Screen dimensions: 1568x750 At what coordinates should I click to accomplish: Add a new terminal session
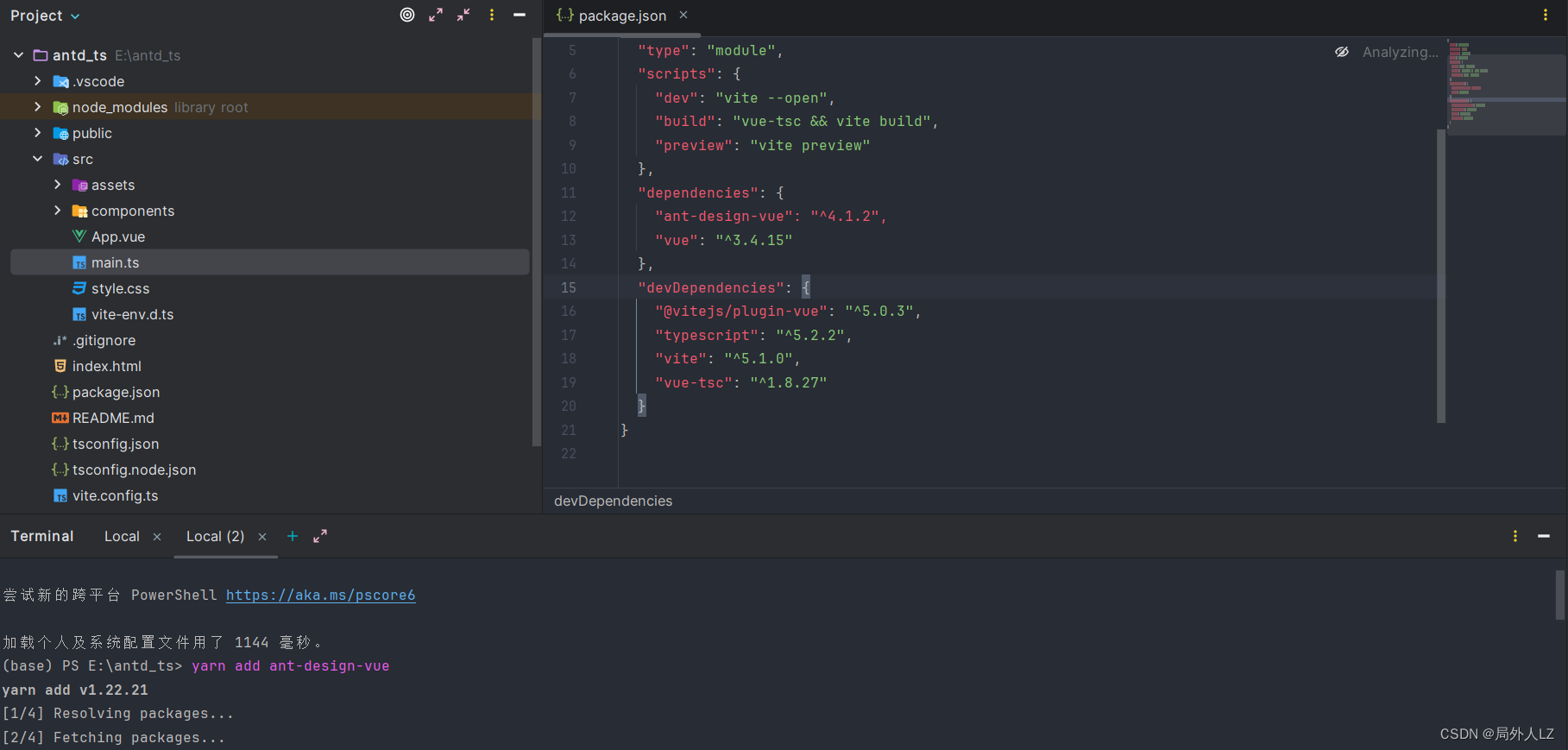(293, 536)
